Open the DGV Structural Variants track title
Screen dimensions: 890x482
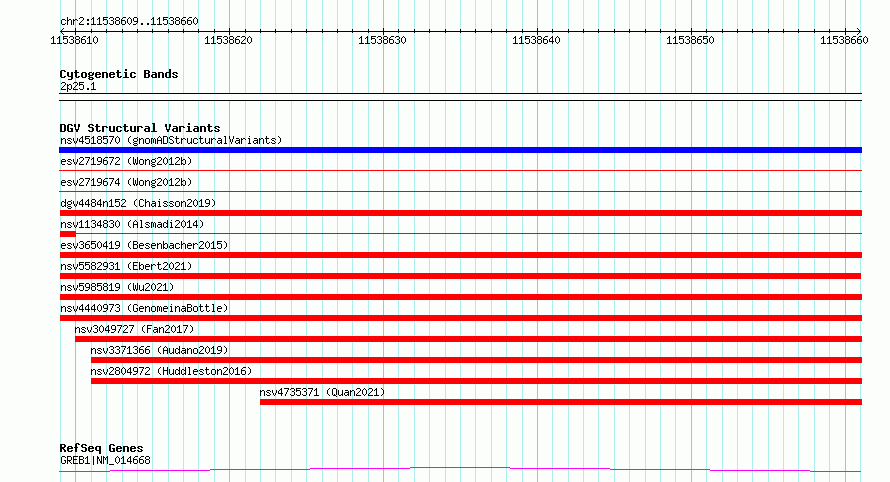point(140,128)
